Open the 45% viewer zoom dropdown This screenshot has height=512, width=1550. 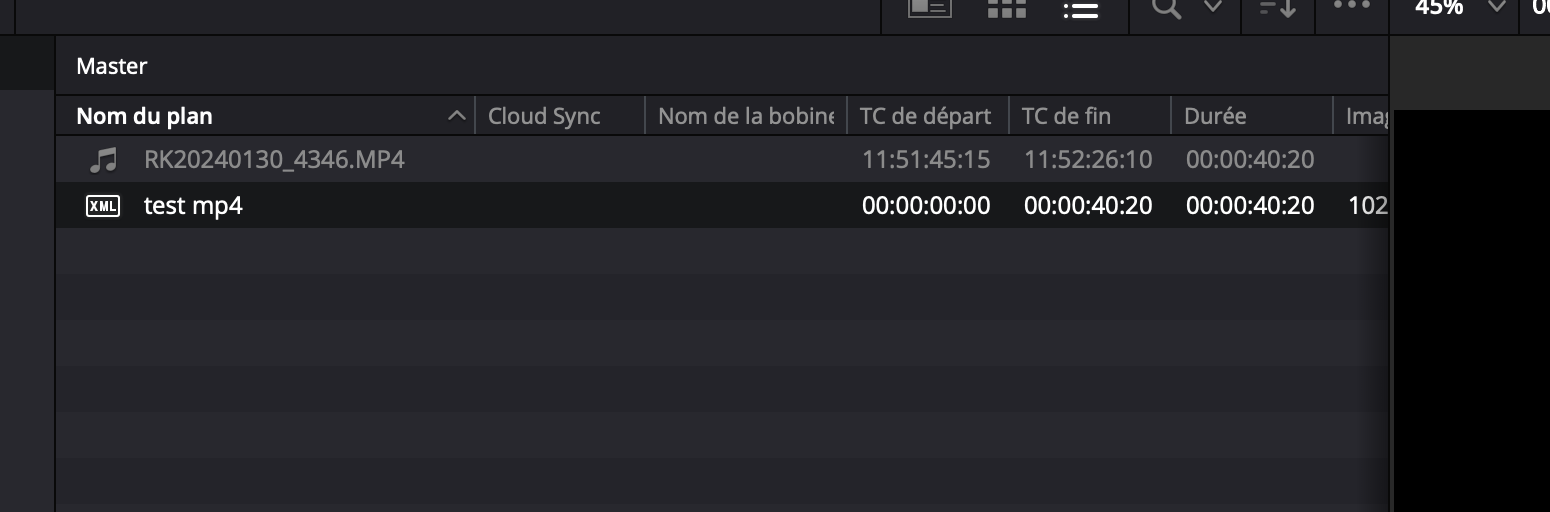click(x=1459, y=8)
